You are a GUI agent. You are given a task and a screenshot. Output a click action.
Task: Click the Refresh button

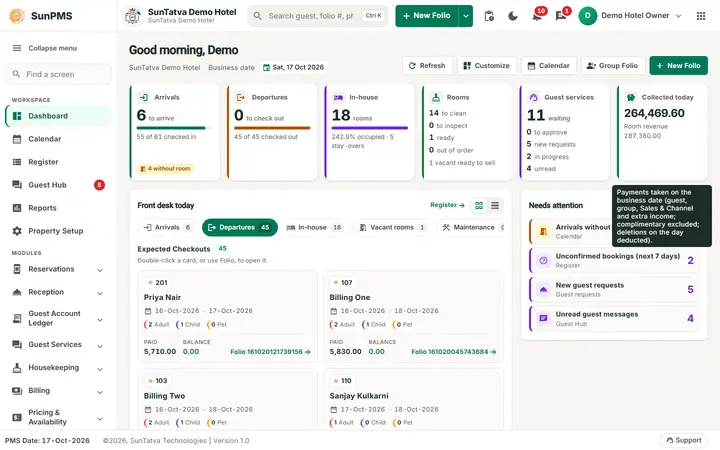[427, 66]
